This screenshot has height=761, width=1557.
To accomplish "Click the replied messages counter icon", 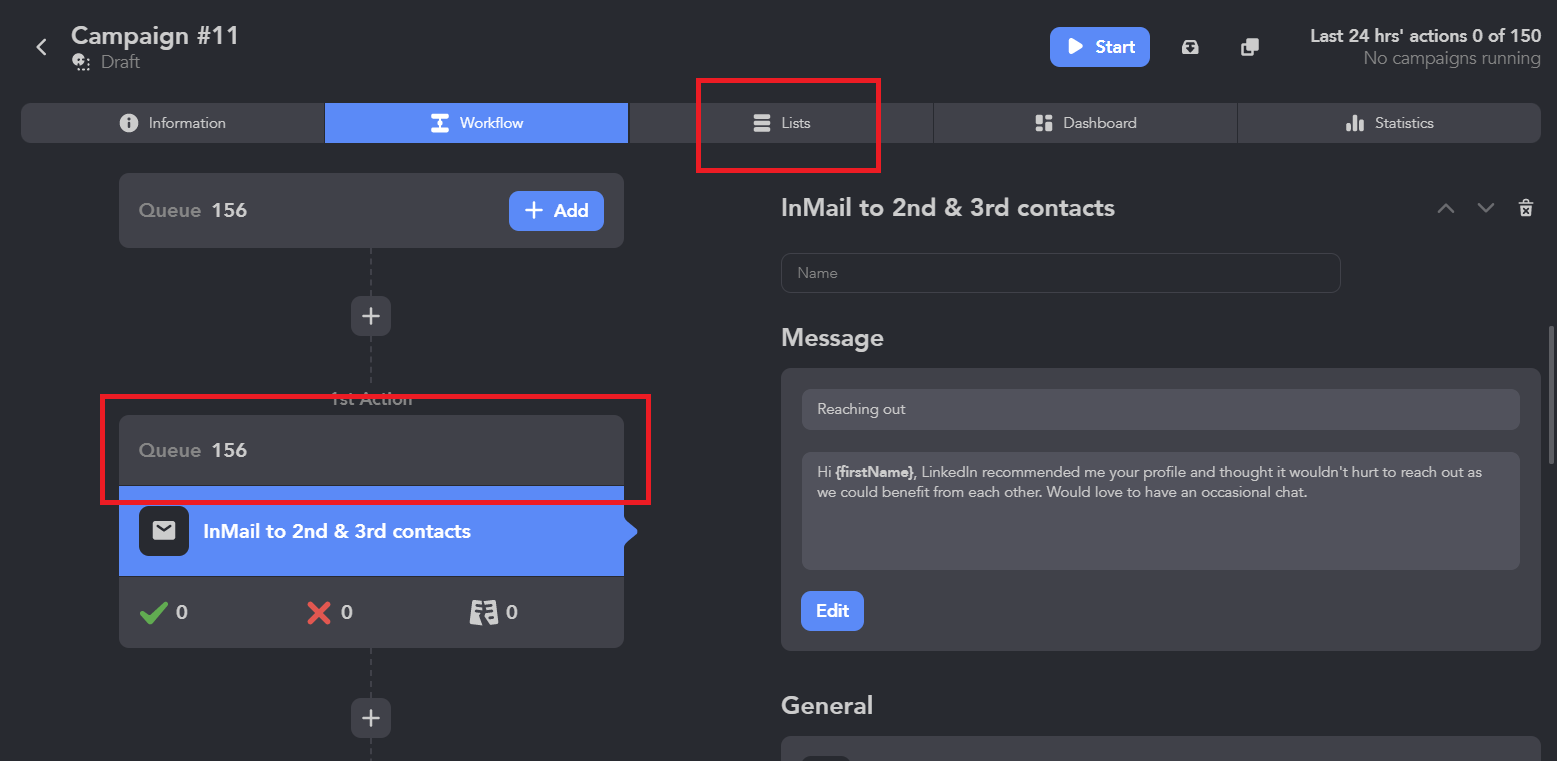I will pyautogui.click(x=484, y=612).
